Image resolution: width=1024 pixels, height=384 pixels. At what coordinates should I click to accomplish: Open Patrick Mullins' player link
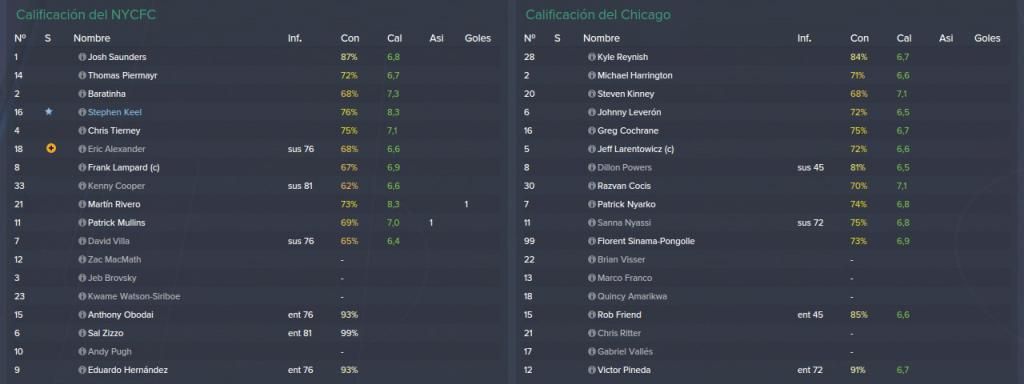[116, 223]
